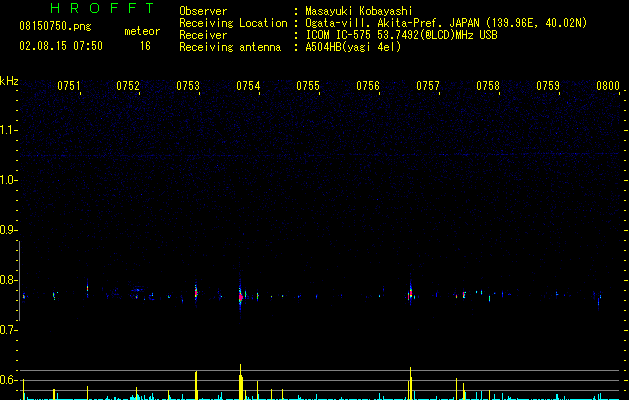Screen dimensions: 629x400
Task: Click the meteor echo just before 0753
Action: [196, 293]
